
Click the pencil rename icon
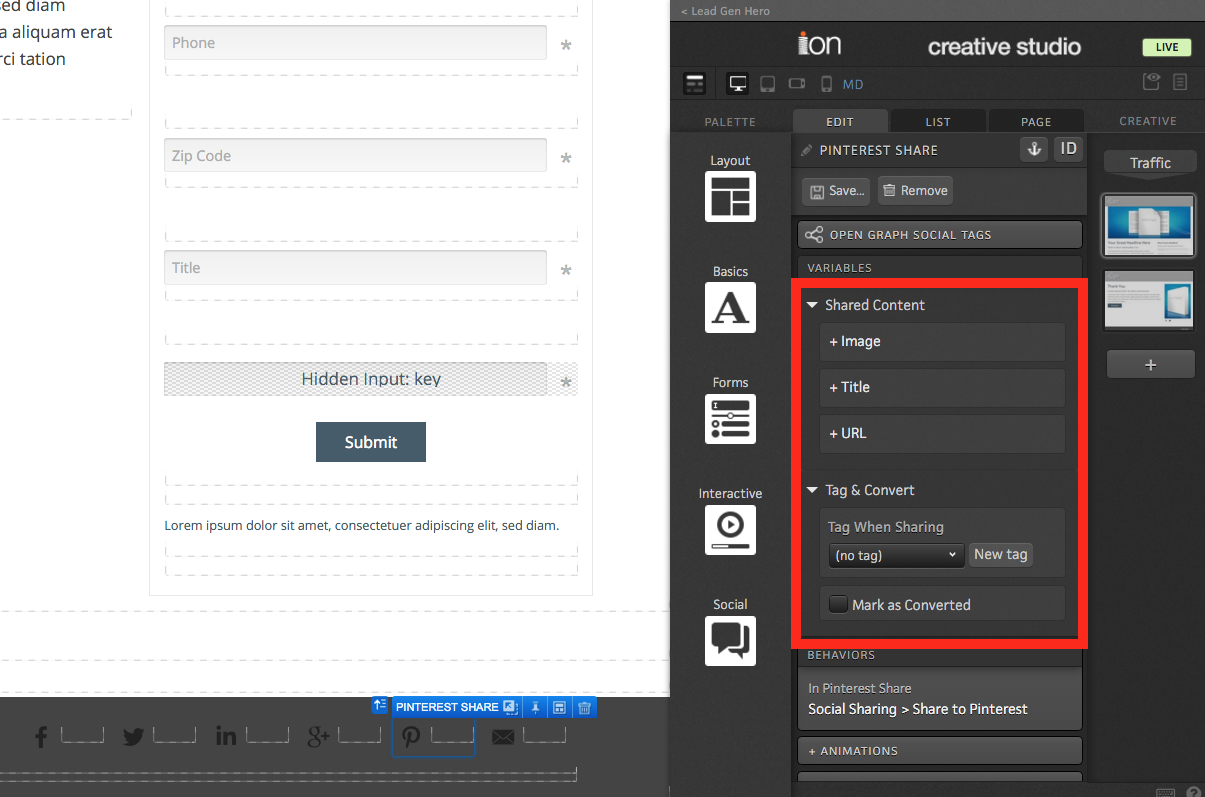pos(807,150)
